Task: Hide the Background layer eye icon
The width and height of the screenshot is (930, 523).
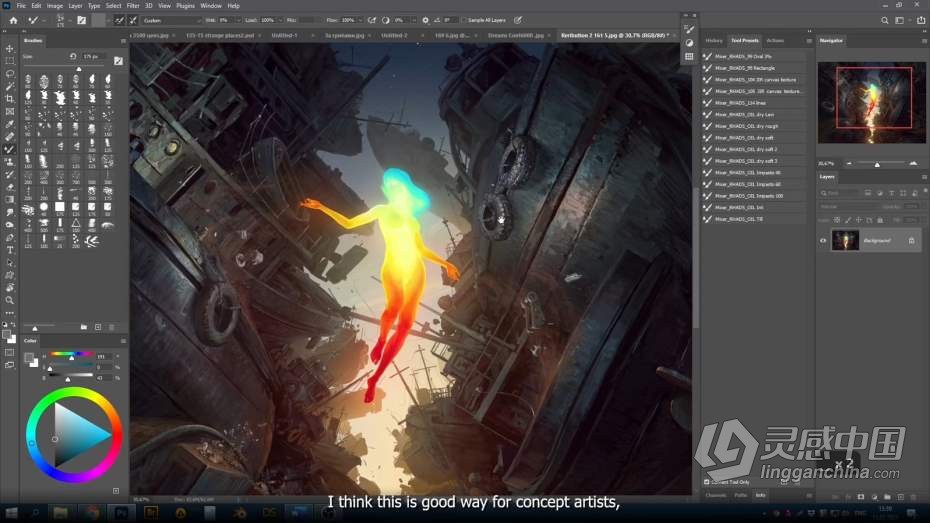Action: (823, 241)
